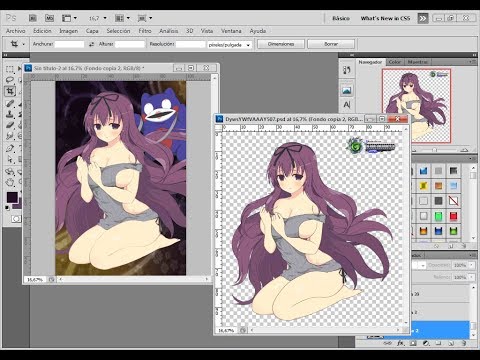This screenshot has height=360, width=480.
Task: Create a new layer in Layers panel
Action: coord(451,343)
